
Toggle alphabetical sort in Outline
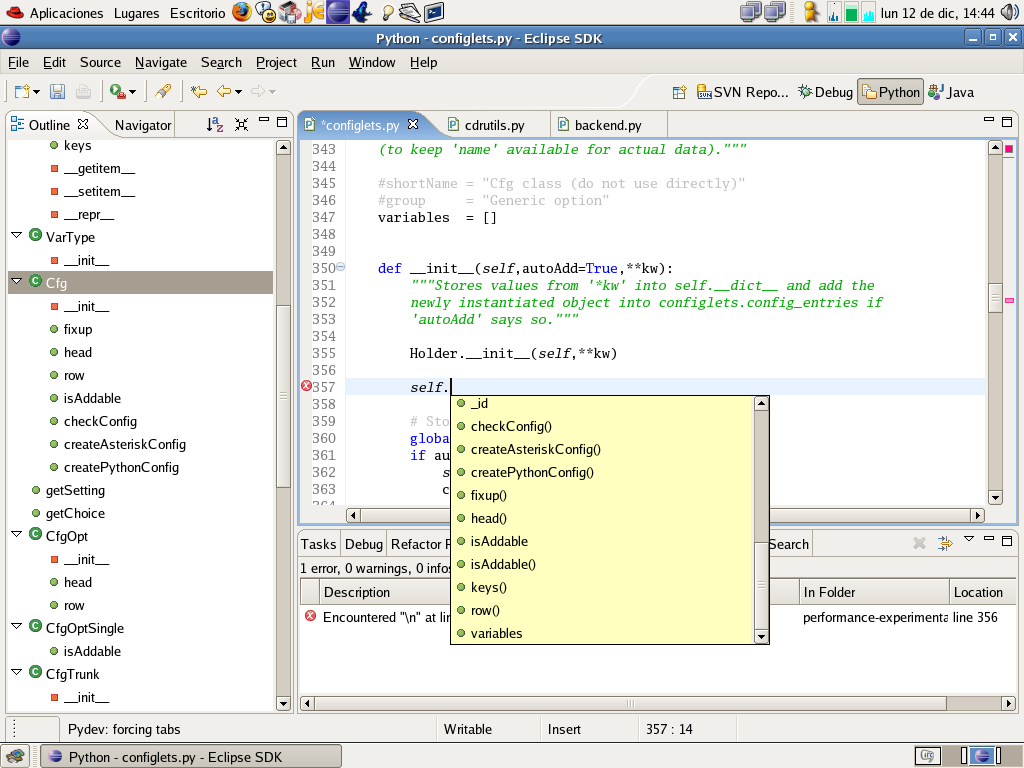pyautogui.click(x=215, y=124)
